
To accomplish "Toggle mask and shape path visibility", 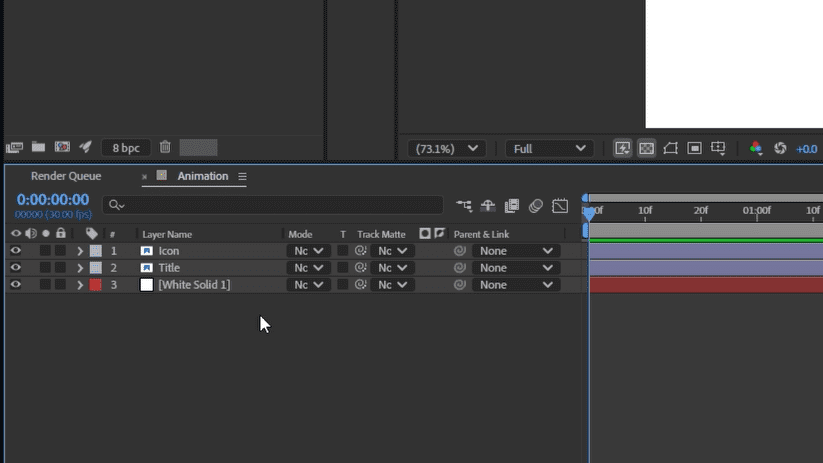I will pos(670,149).
